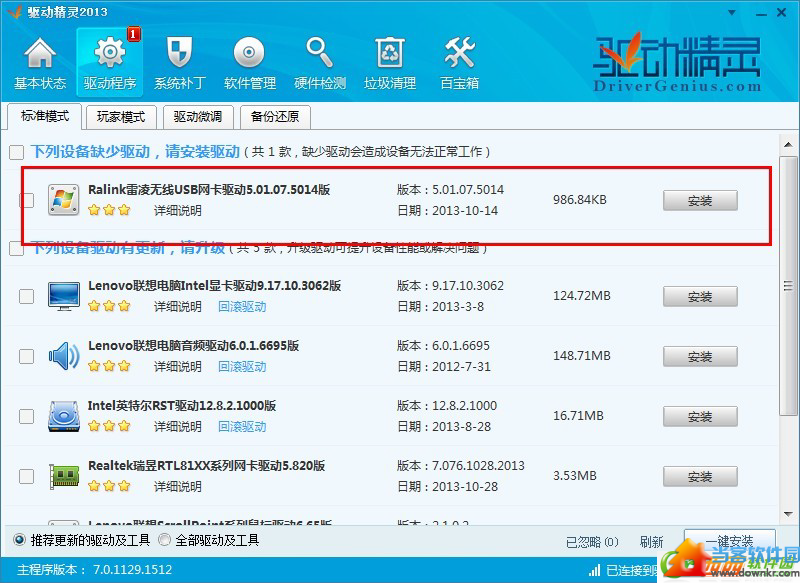Switch to the 驱动微调 tab

[198, 117]
